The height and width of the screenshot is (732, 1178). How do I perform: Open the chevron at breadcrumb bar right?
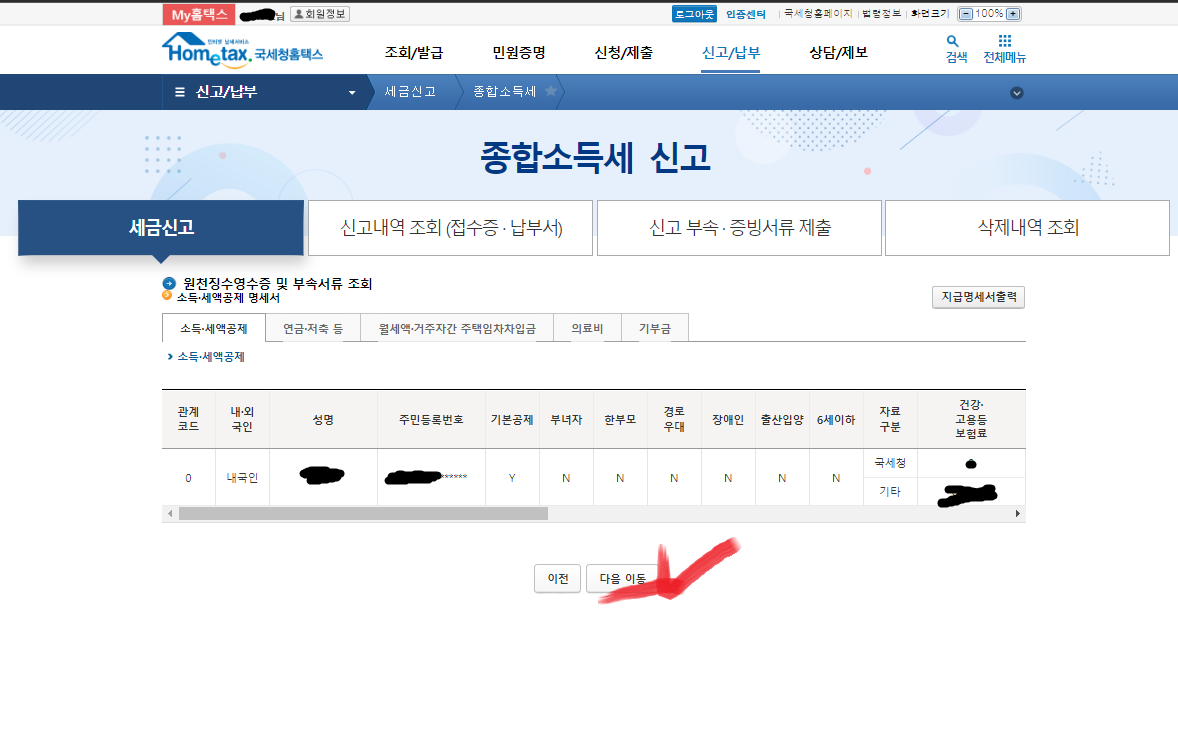point(1017,92)
